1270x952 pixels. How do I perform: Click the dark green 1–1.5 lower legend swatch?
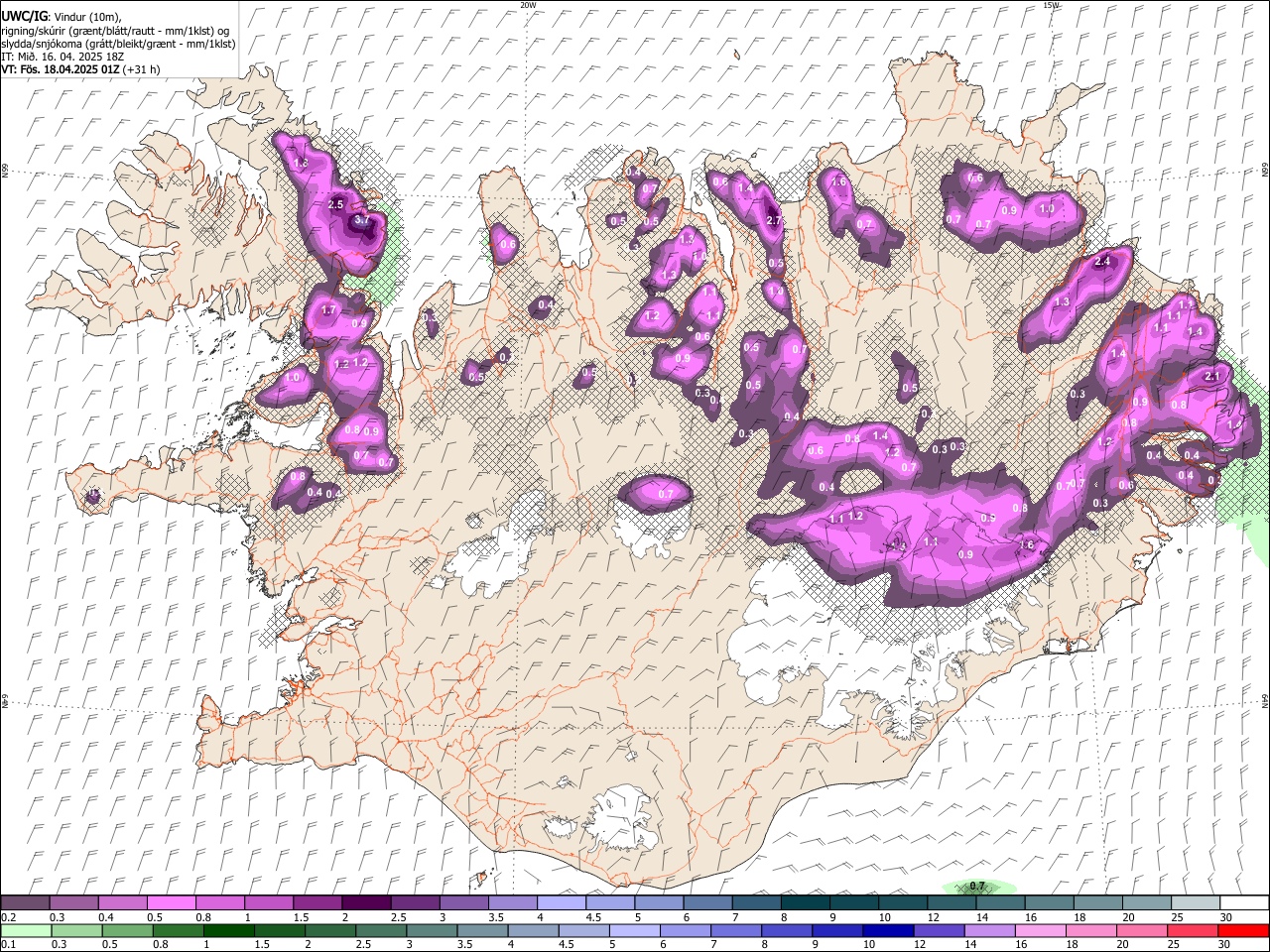point(228,930)
